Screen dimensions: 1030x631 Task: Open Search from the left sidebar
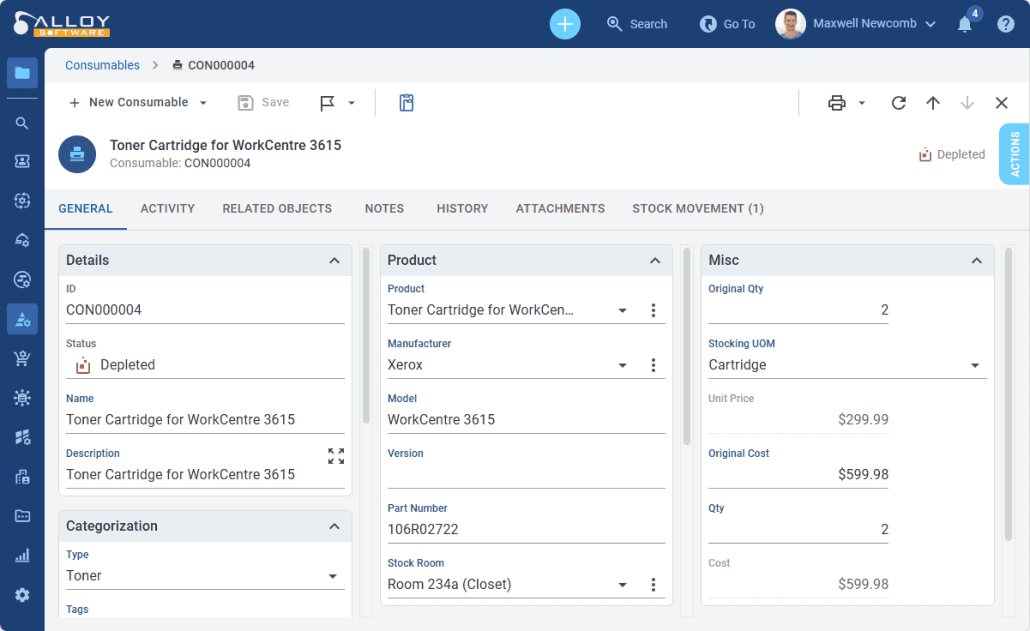(21, 123)
